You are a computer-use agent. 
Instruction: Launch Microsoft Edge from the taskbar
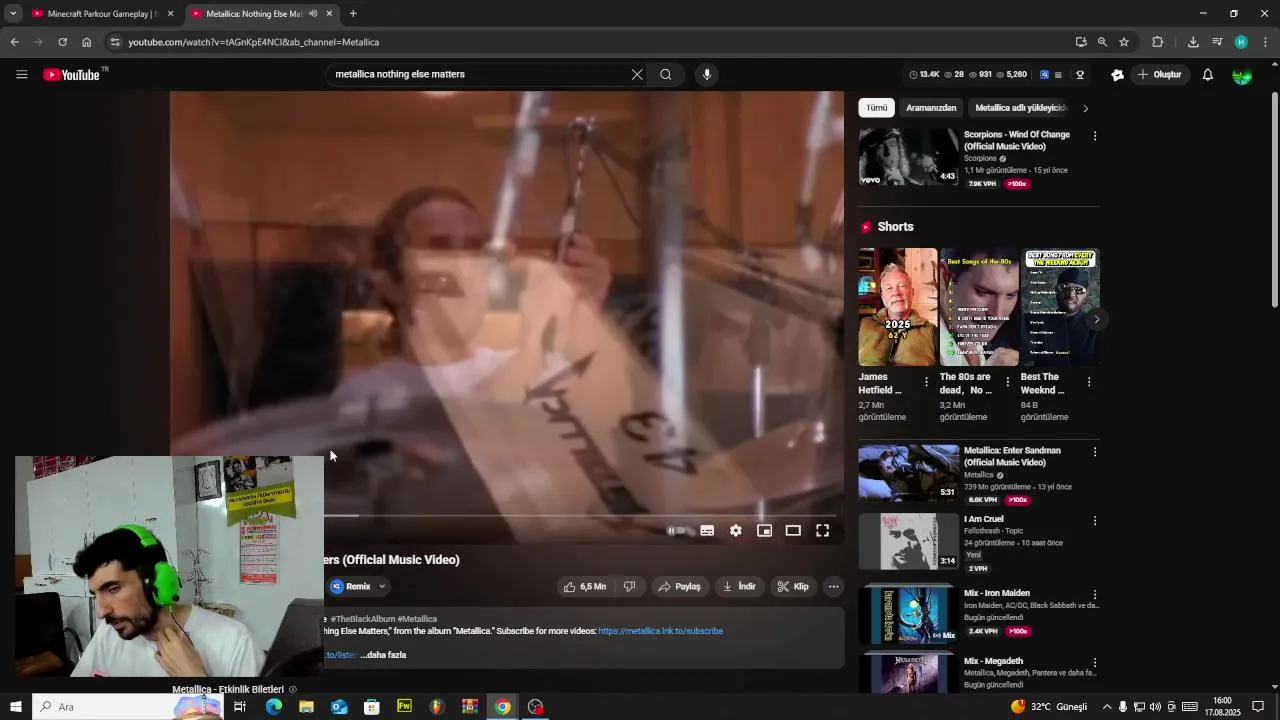[x=273, y=707]
